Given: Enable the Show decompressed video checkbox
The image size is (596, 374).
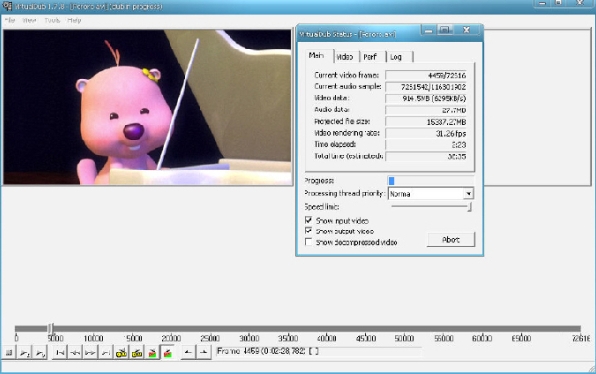Looking at the screenshot, I should [x=309, y=242].
